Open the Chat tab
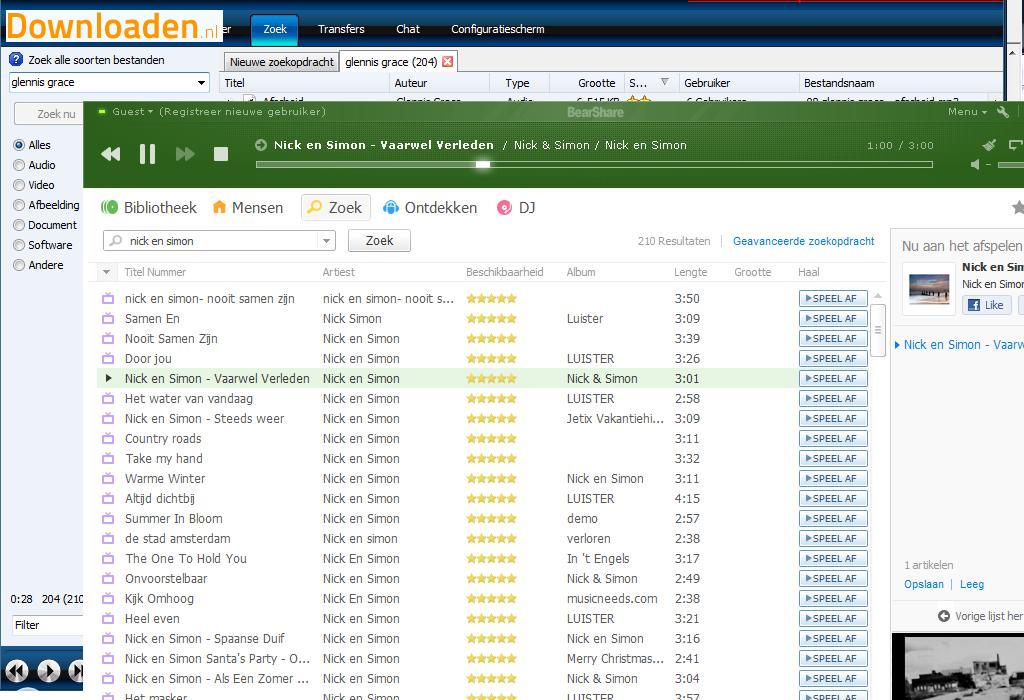The height and width of the screenshot is (700, 1024). point(408,29)
